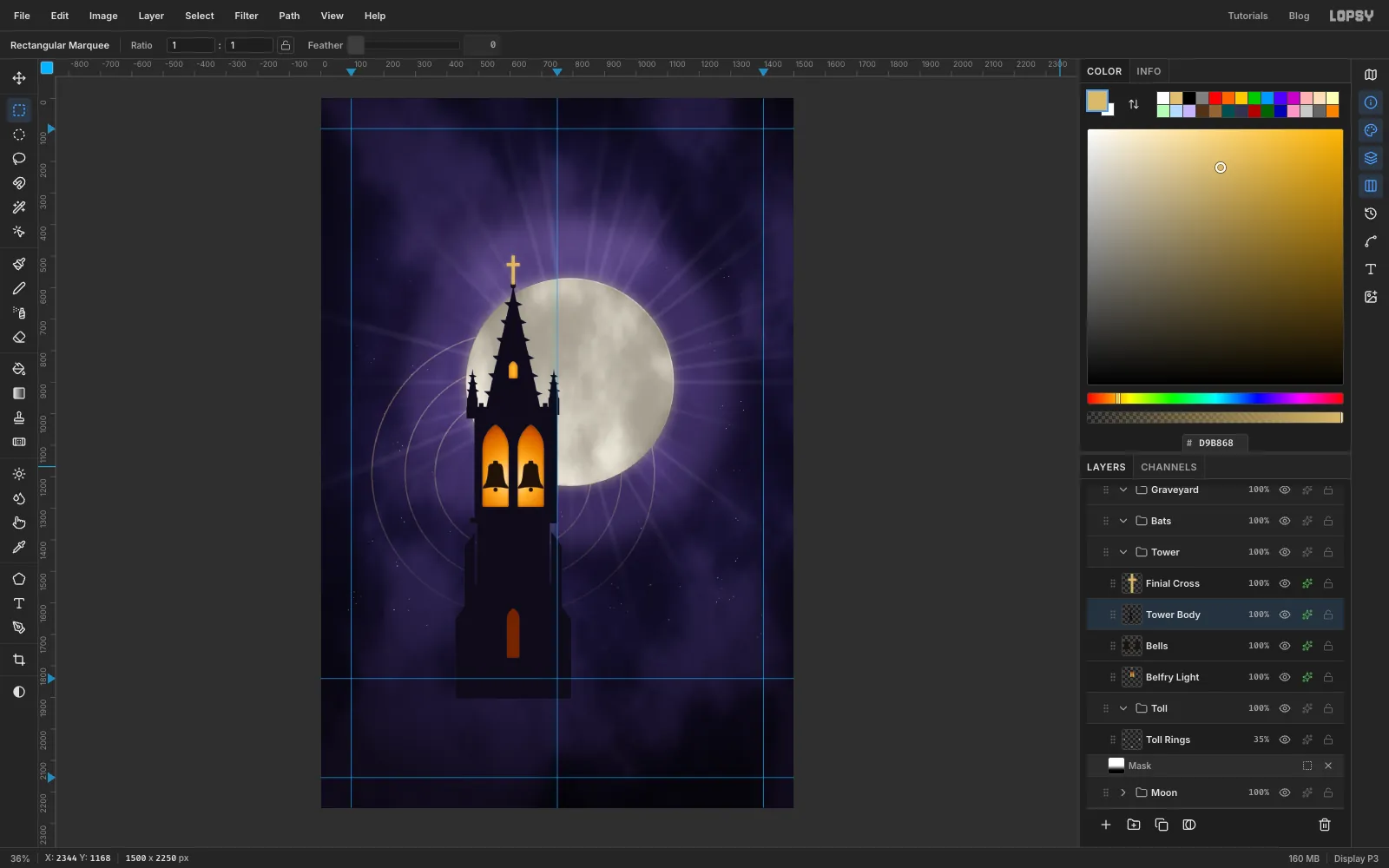Screen dimensions: 1389x868
Task: Toggle visibility of Toll Rings layer
Action: pos(1285,740)
